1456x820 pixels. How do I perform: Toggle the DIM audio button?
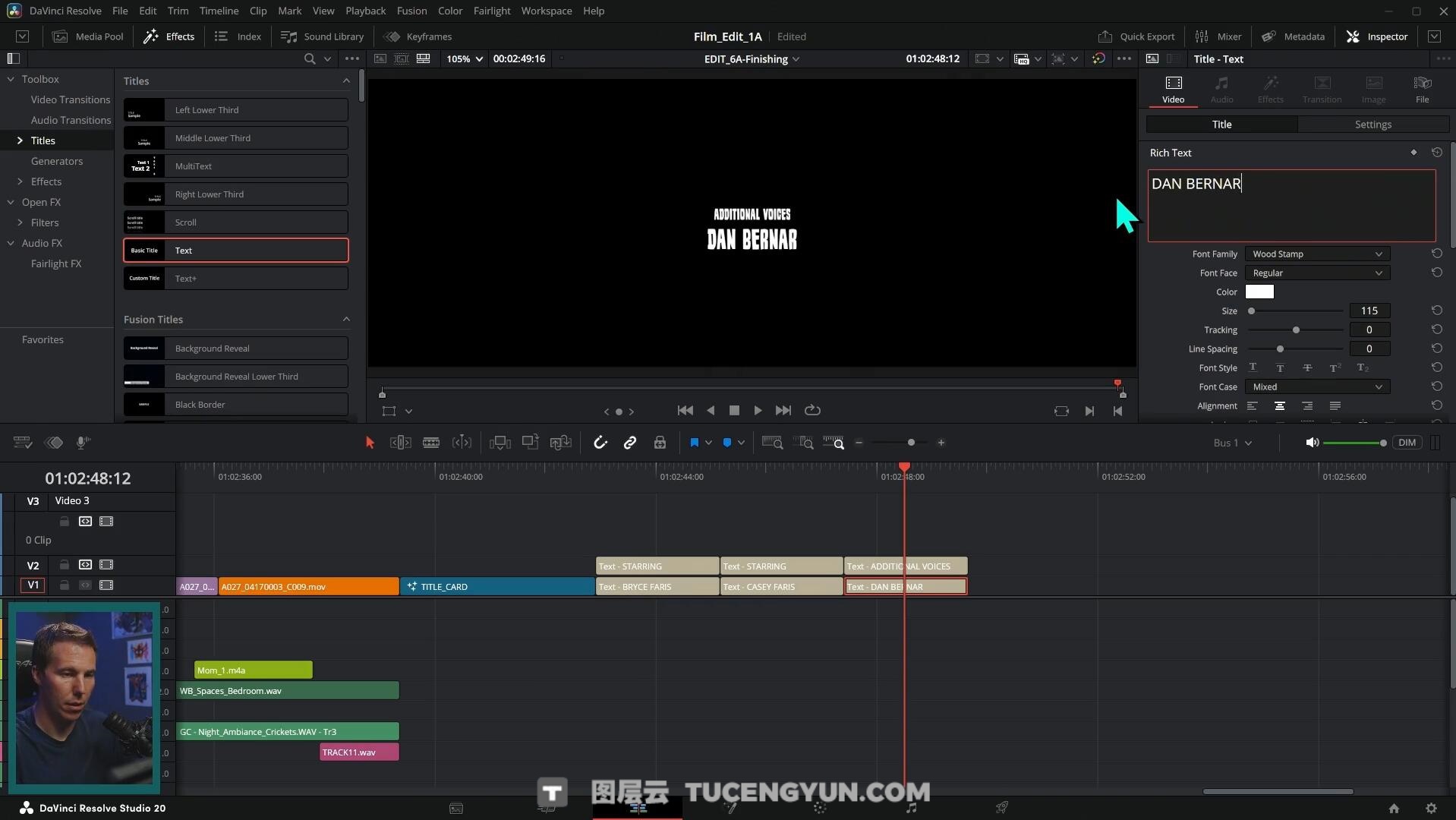point(1407,443)
